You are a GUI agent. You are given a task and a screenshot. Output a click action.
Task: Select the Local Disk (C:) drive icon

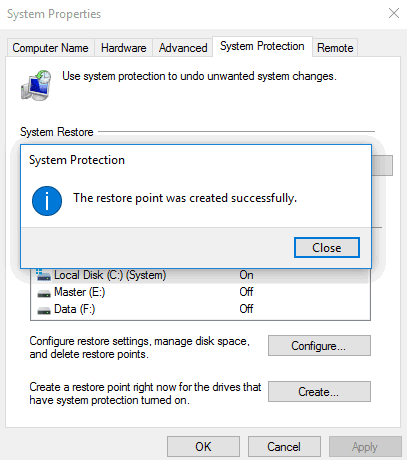[43, 275]
